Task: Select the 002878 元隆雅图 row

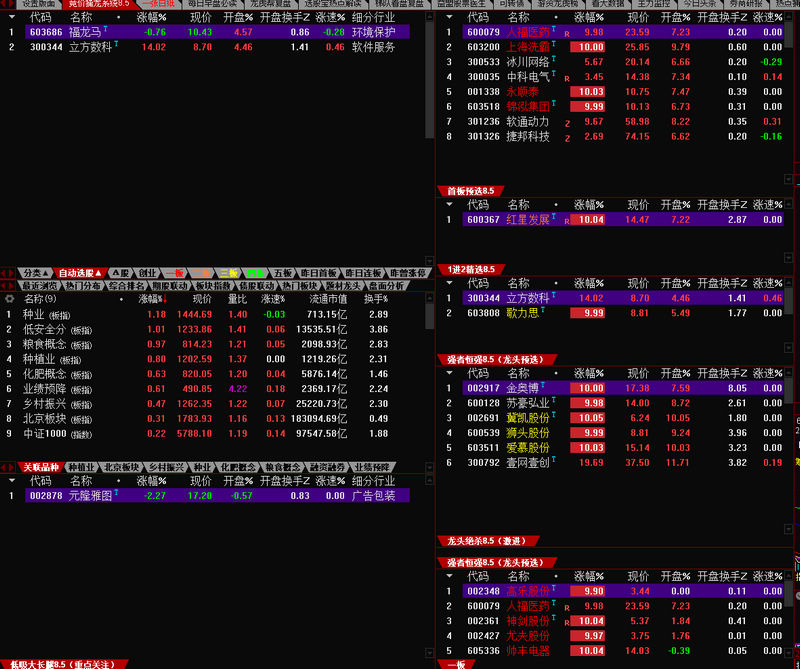Action: click(217, 495)
